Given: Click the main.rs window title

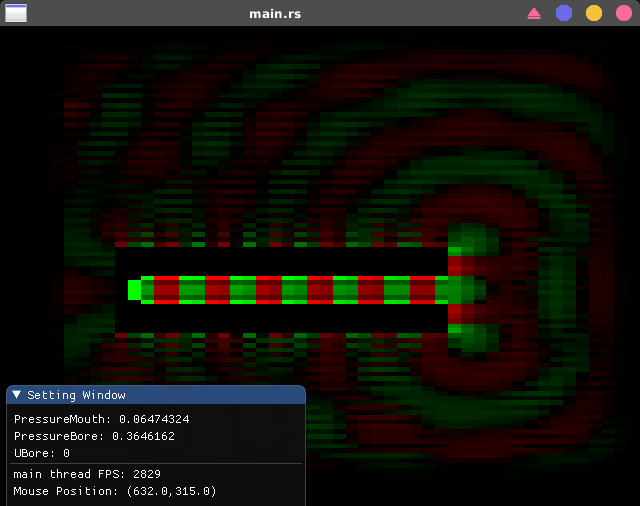Looking at the screenshot, I should pyautogui.click(x=275, y=14).
